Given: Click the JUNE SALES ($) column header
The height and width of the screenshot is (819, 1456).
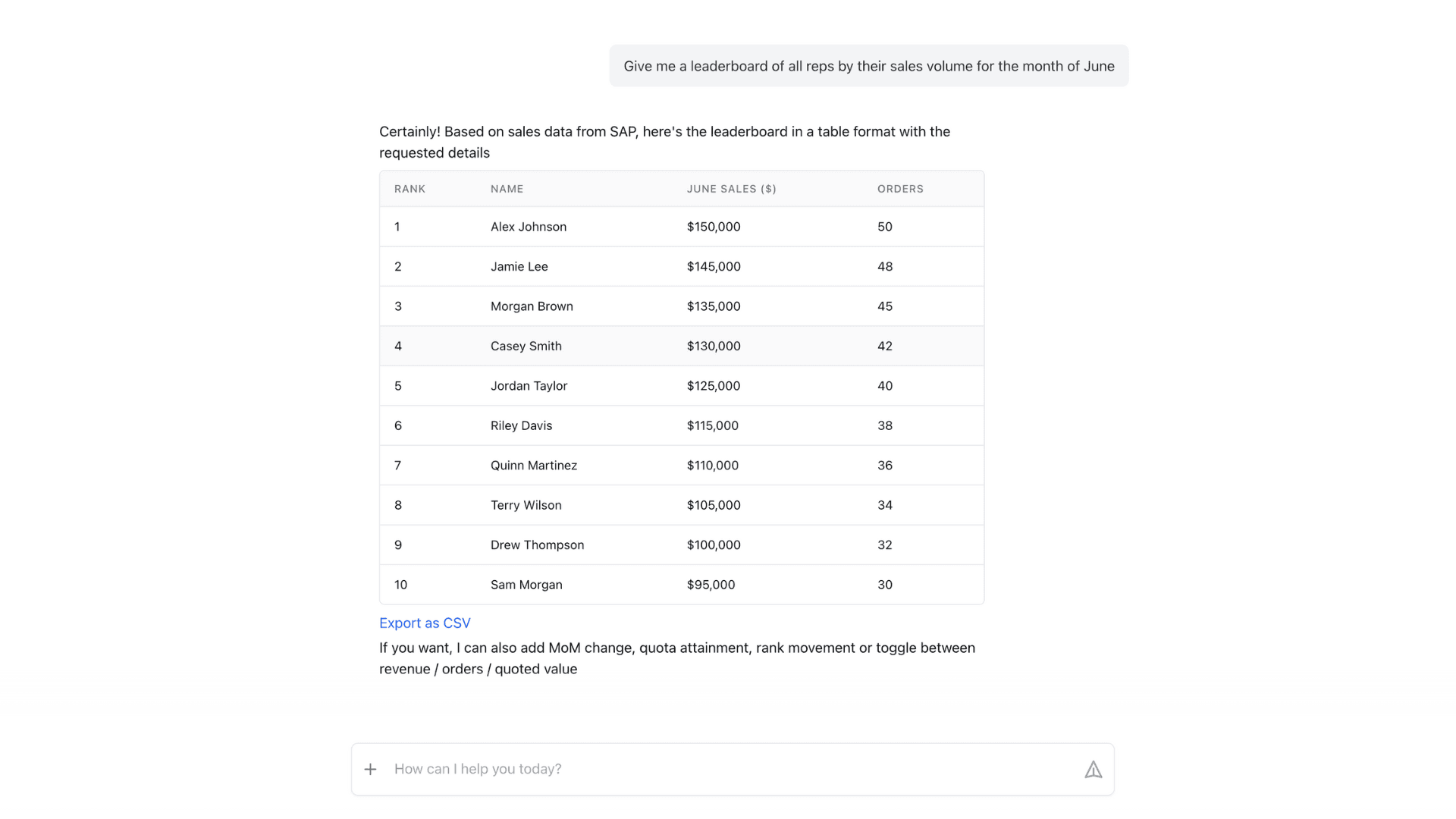Looking at the screenshot, I should pos(731,189).
